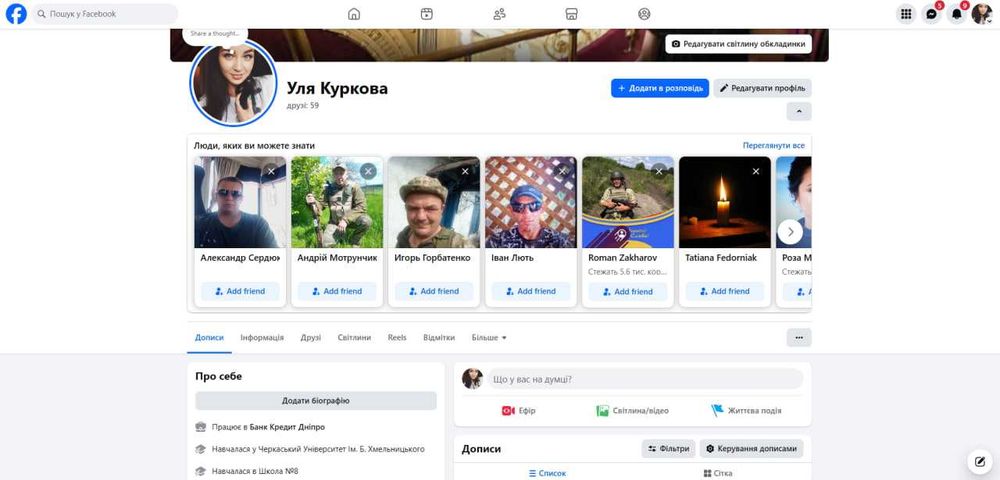The width and height of the screenshot is (1000, 480).
Task: Click the Що у вас на думці? composer
Action: [x=645, y=379]
